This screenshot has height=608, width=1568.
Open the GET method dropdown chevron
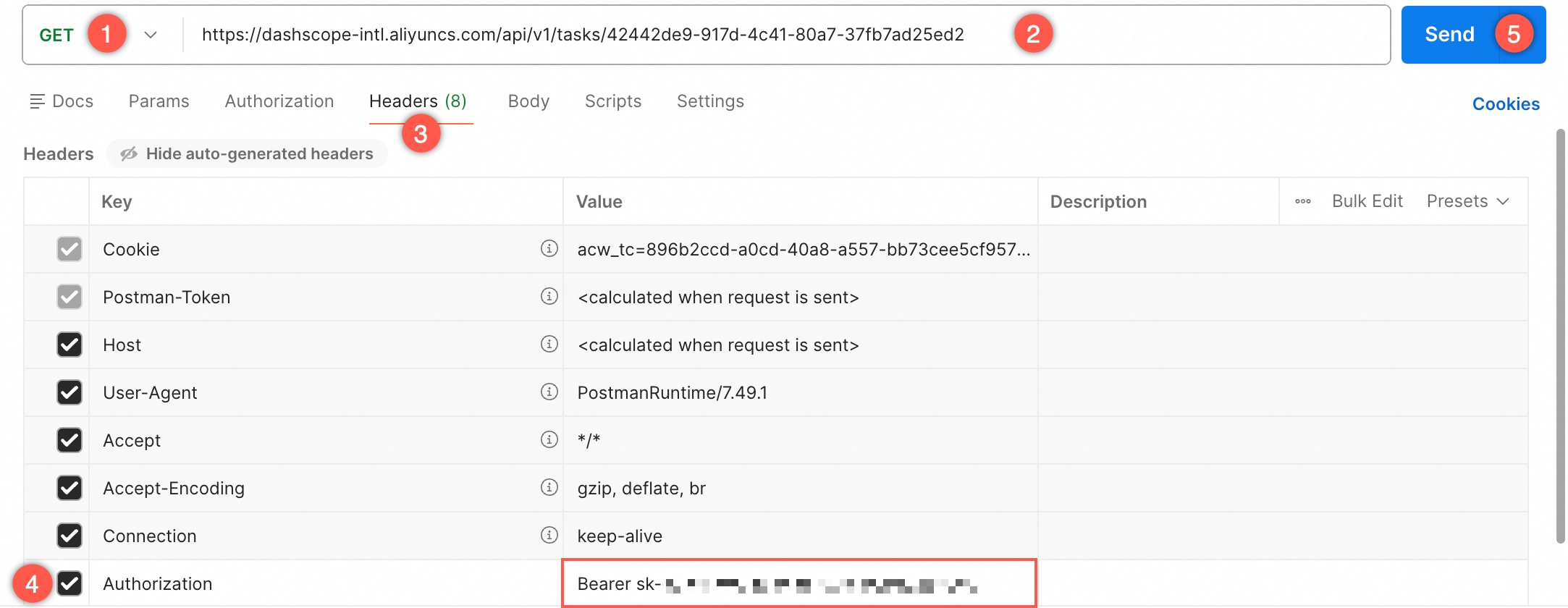[x=151, y=35]
